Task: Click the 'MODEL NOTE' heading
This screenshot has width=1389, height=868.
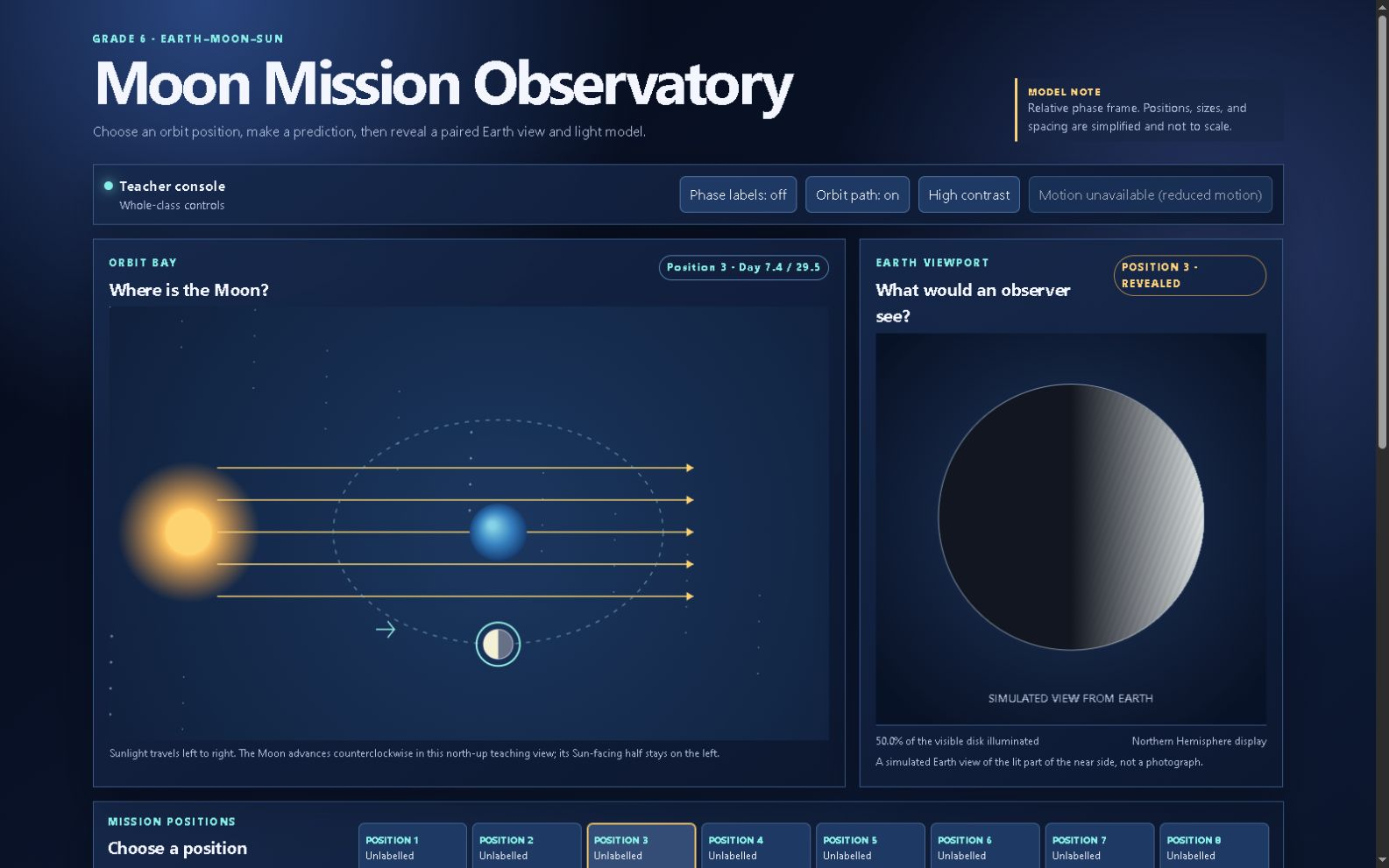Action: (1064, 92)
